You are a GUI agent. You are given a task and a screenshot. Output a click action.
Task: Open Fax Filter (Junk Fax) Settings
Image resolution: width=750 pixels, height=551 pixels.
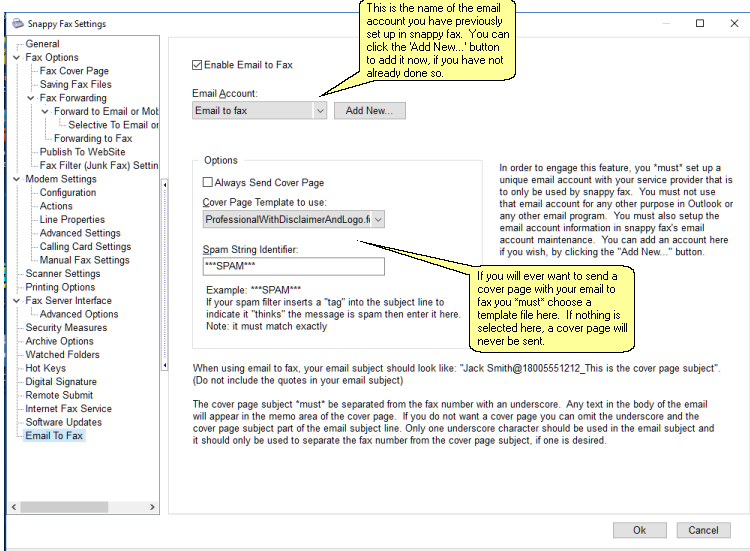click(x=99, y=165)
